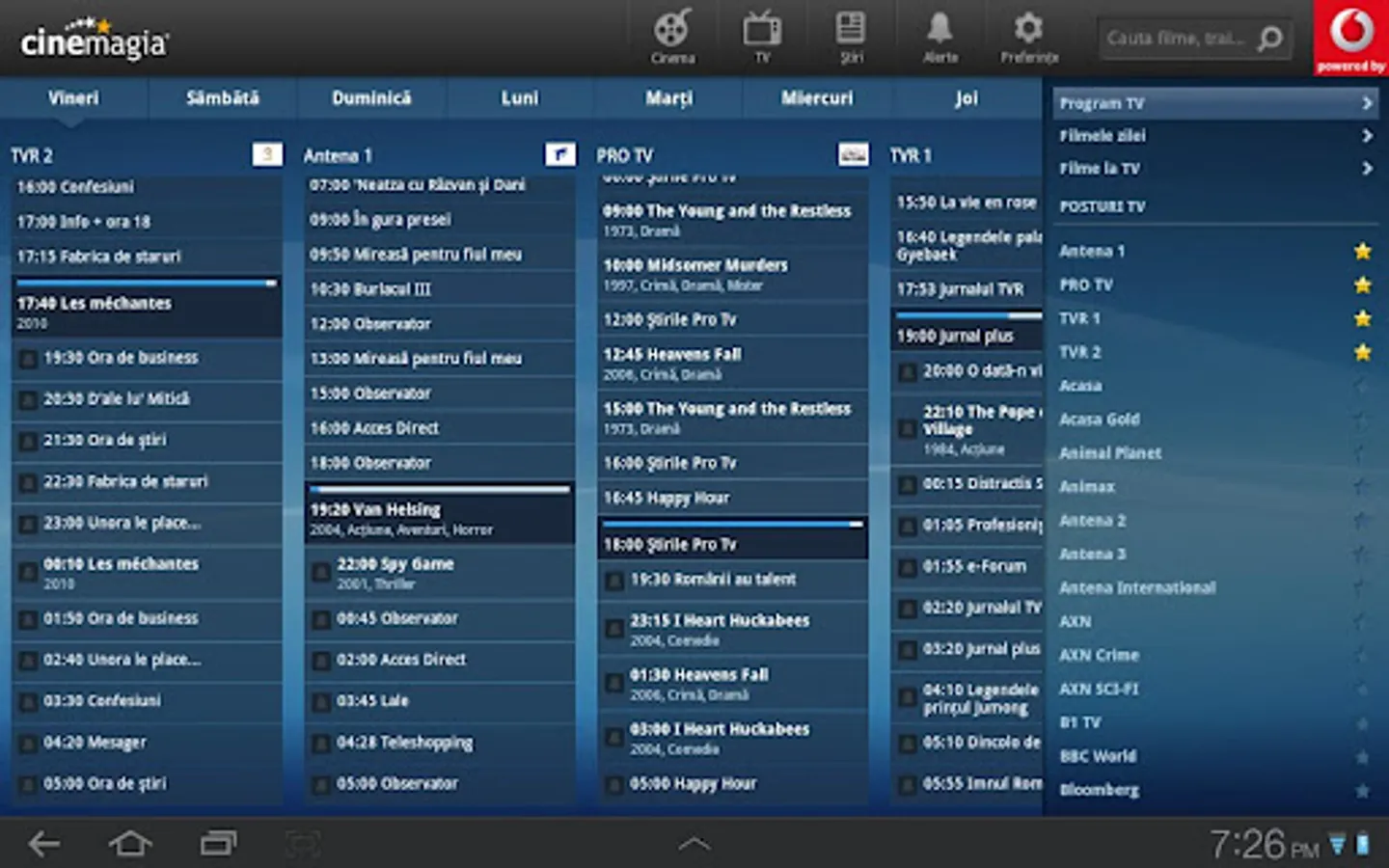Expand Program TV chevron
This screenshot has width=1389, height=868.
1367,103
